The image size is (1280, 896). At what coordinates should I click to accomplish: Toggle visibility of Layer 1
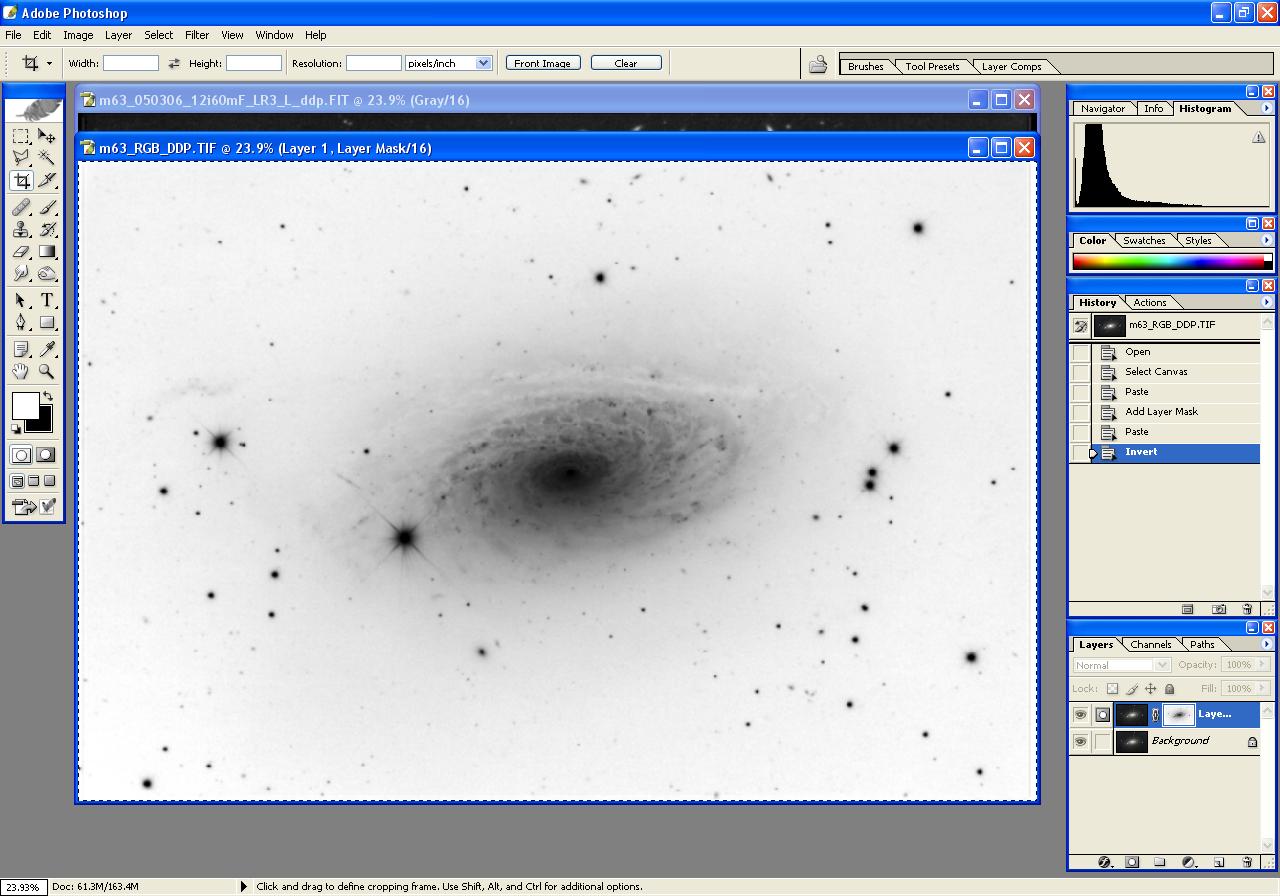tap(1080, 715)
